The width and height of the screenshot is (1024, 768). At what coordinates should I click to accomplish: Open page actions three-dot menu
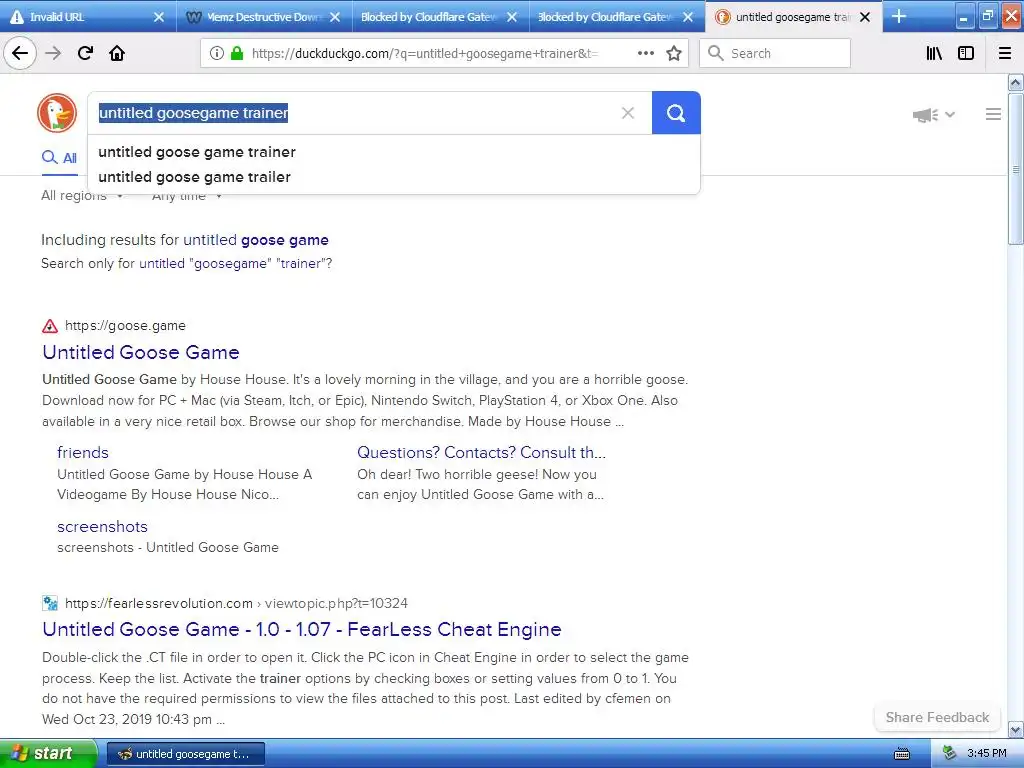pos(645,53)
